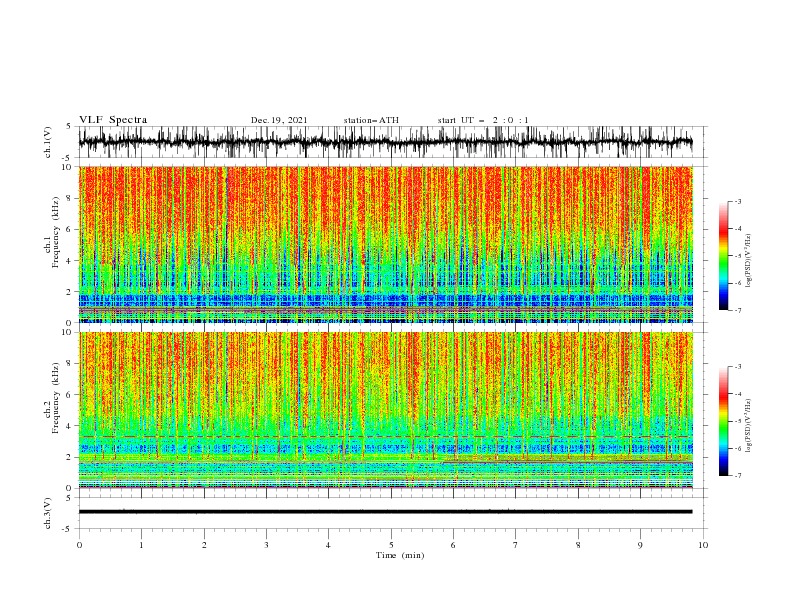Select the date 'Dec. 19, 2021'
792x612 pixels.
(279, 120)
